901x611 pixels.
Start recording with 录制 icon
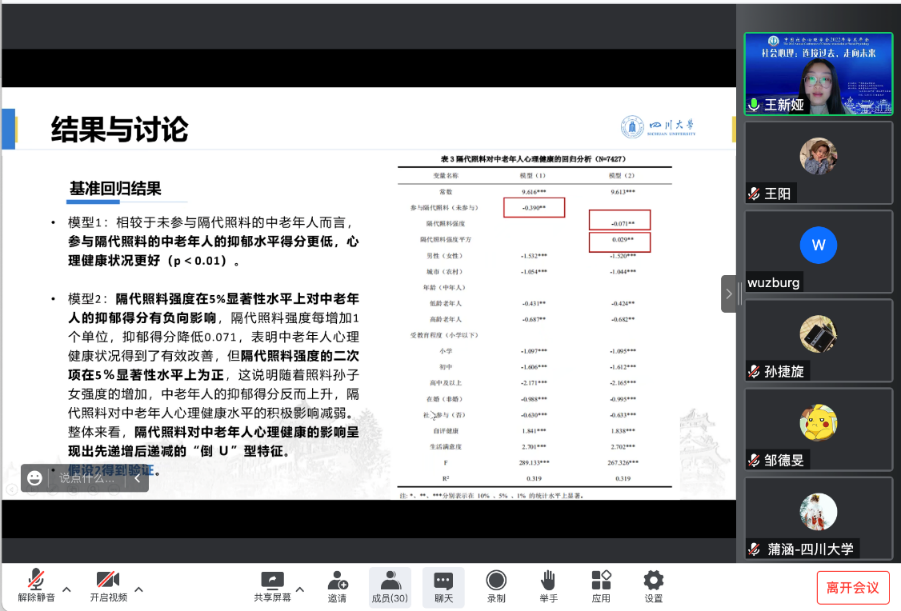[x=496, y=586]
